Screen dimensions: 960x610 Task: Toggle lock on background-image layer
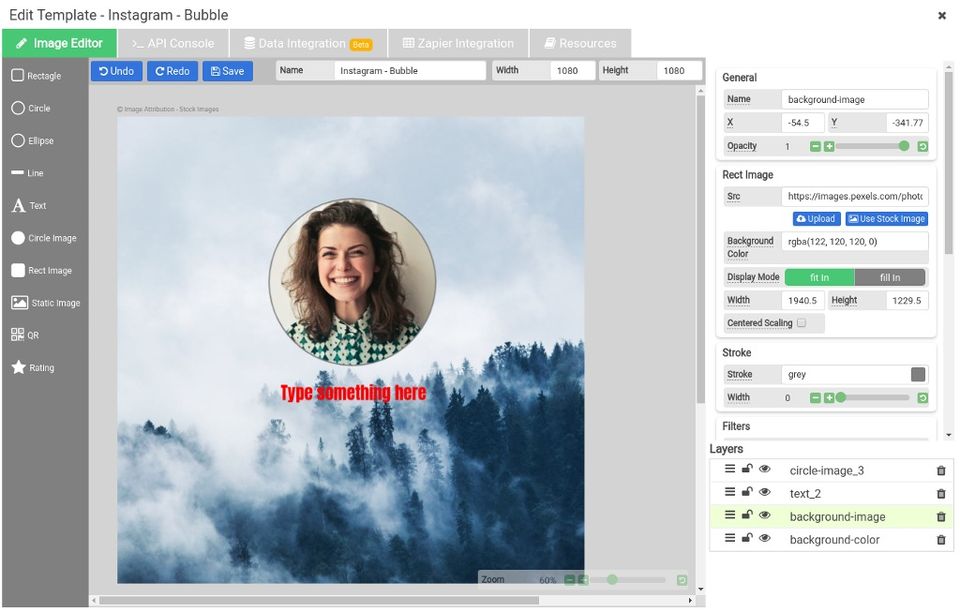[747, 514]
